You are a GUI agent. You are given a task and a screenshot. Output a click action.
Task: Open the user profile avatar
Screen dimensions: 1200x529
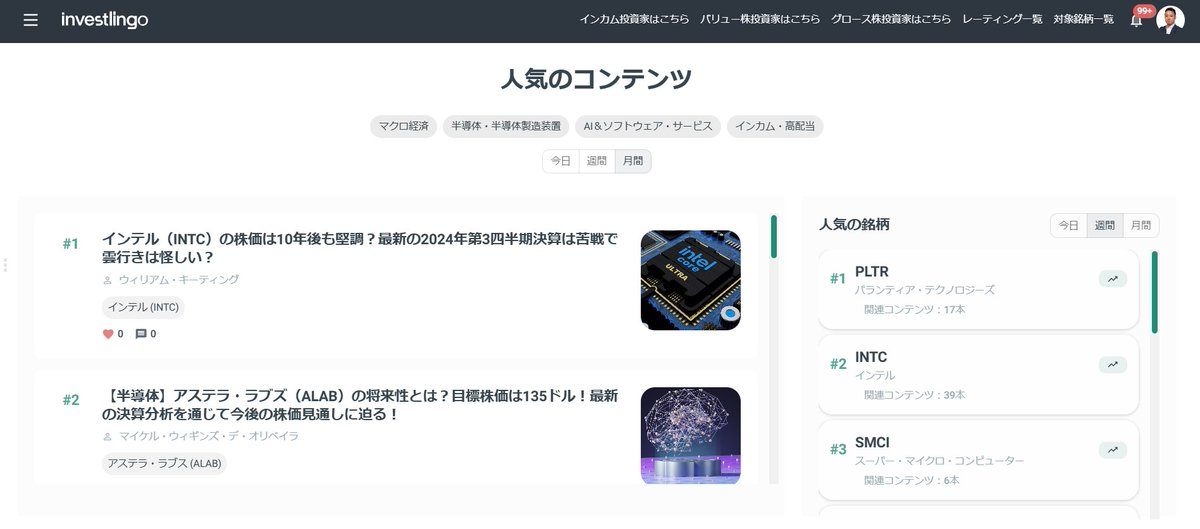(x=1170, y=20)
